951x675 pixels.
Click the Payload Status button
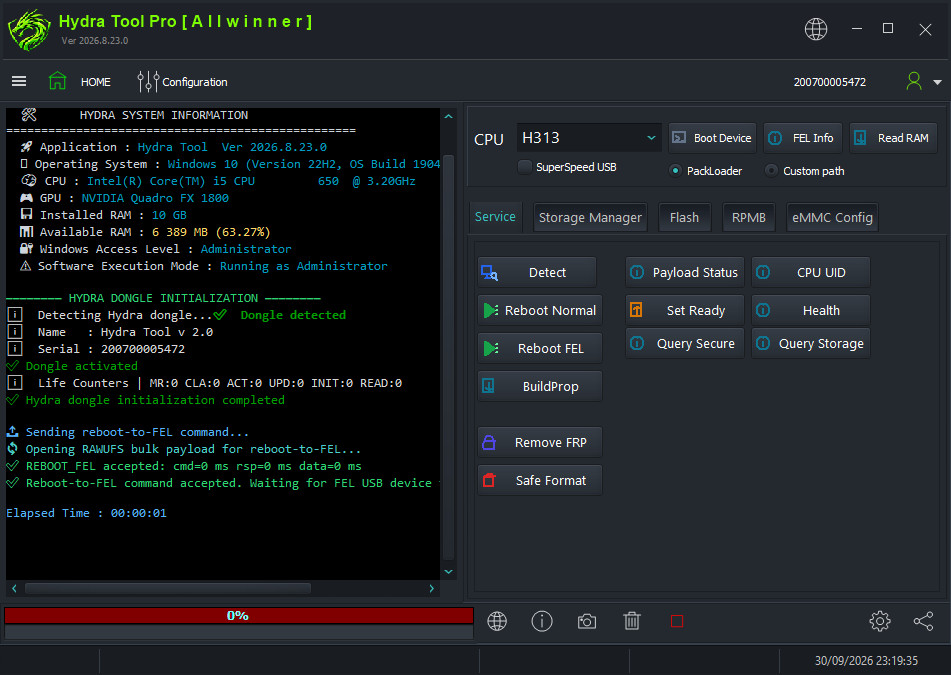tap(685, 272)
